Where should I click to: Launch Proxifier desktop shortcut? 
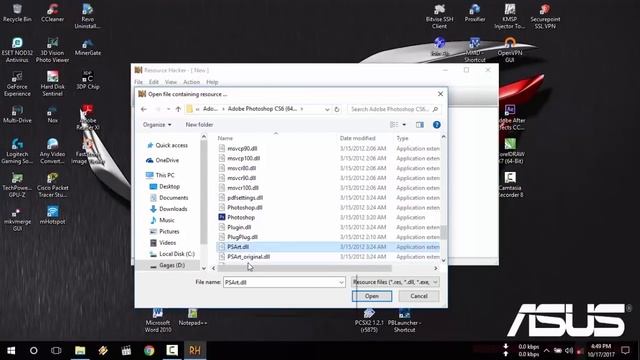(x=475, y=13)
